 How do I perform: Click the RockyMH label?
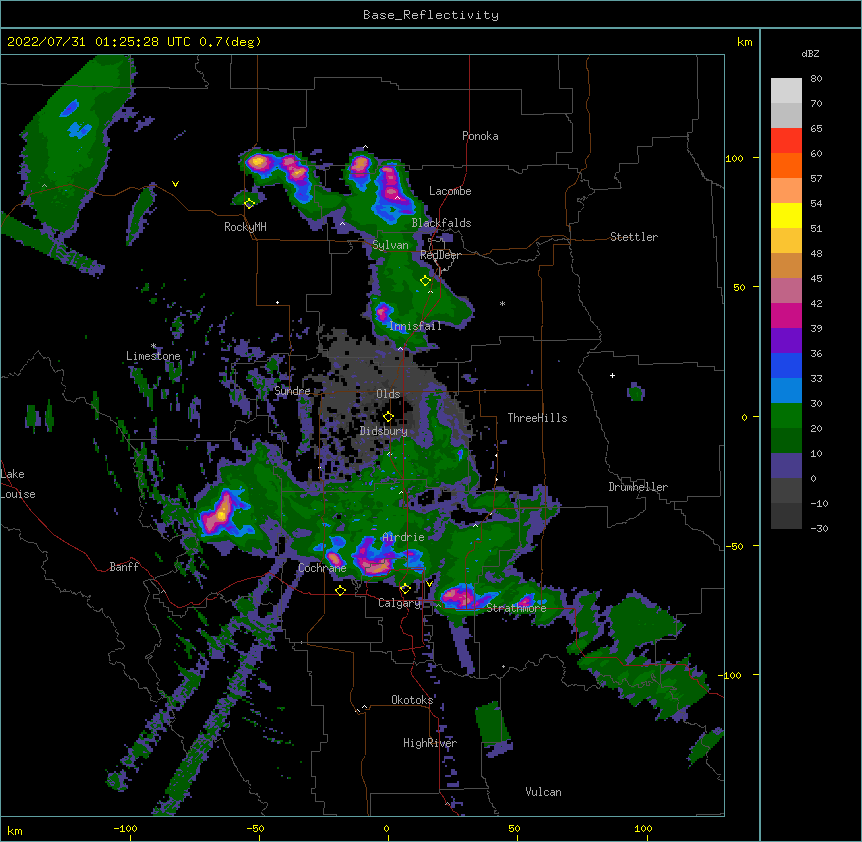pyautogui.click(x=245, y=226)
